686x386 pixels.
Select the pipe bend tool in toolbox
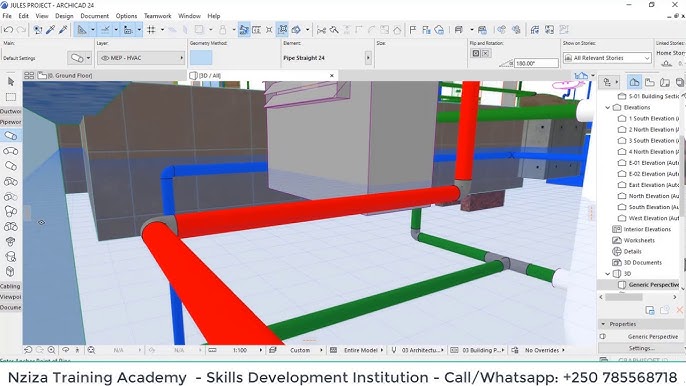11,151
